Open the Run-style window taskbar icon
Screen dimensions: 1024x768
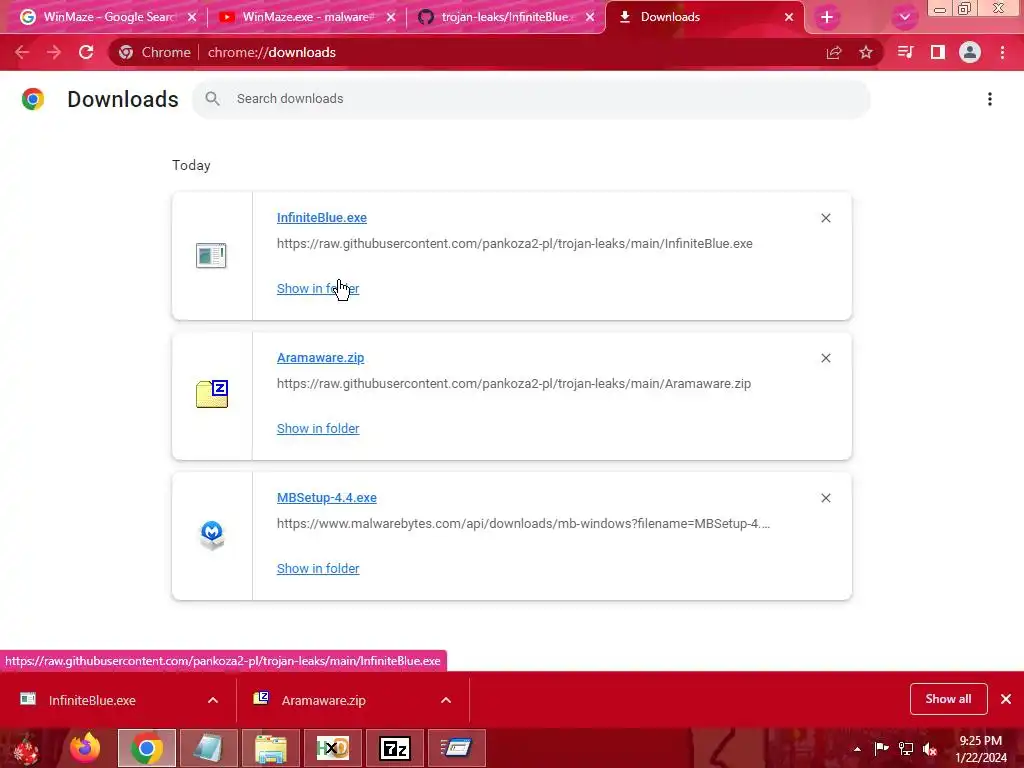[x=456, y=748]
